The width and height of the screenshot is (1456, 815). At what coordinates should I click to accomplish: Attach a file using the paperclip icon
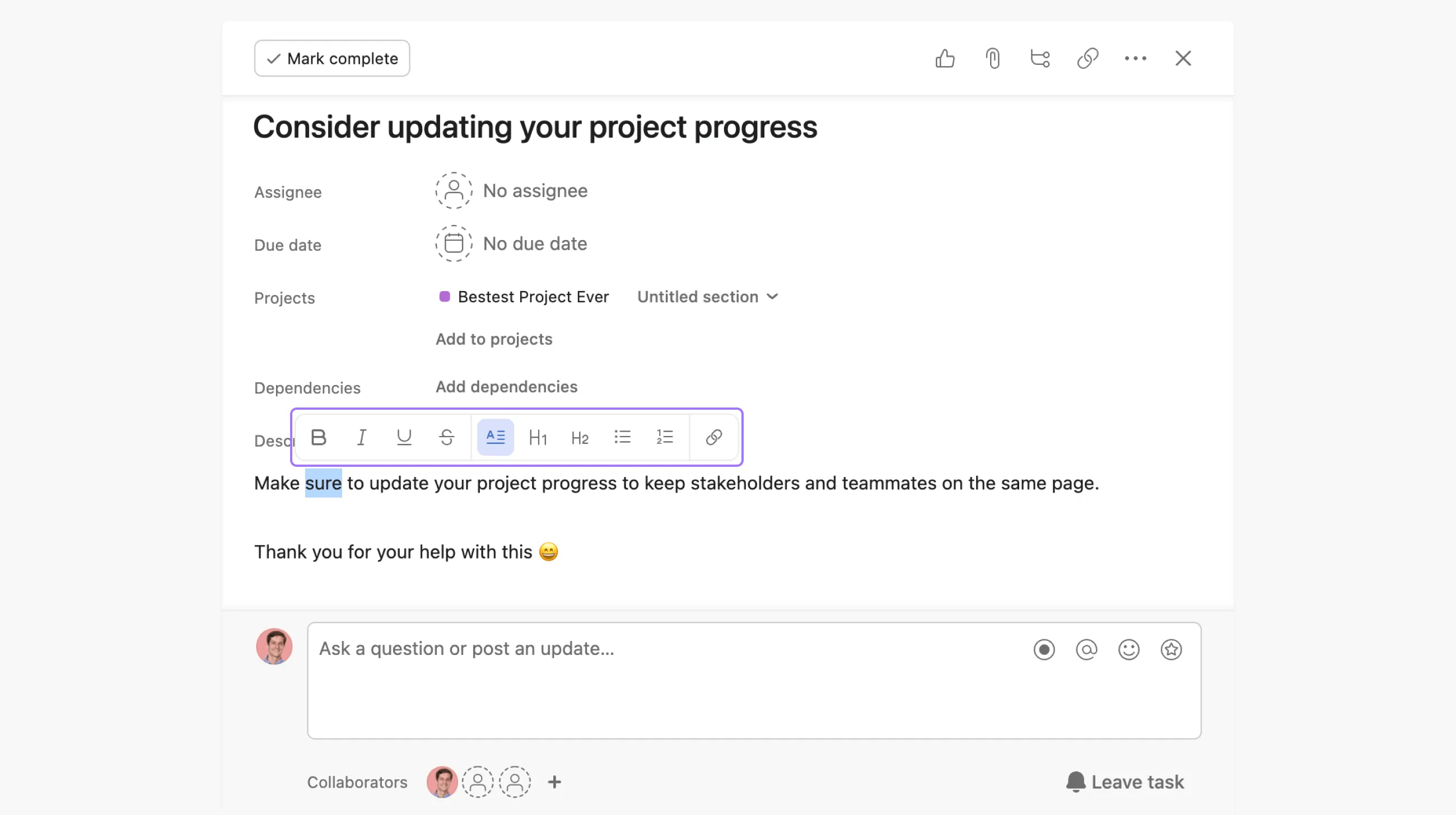pos(992,58)
